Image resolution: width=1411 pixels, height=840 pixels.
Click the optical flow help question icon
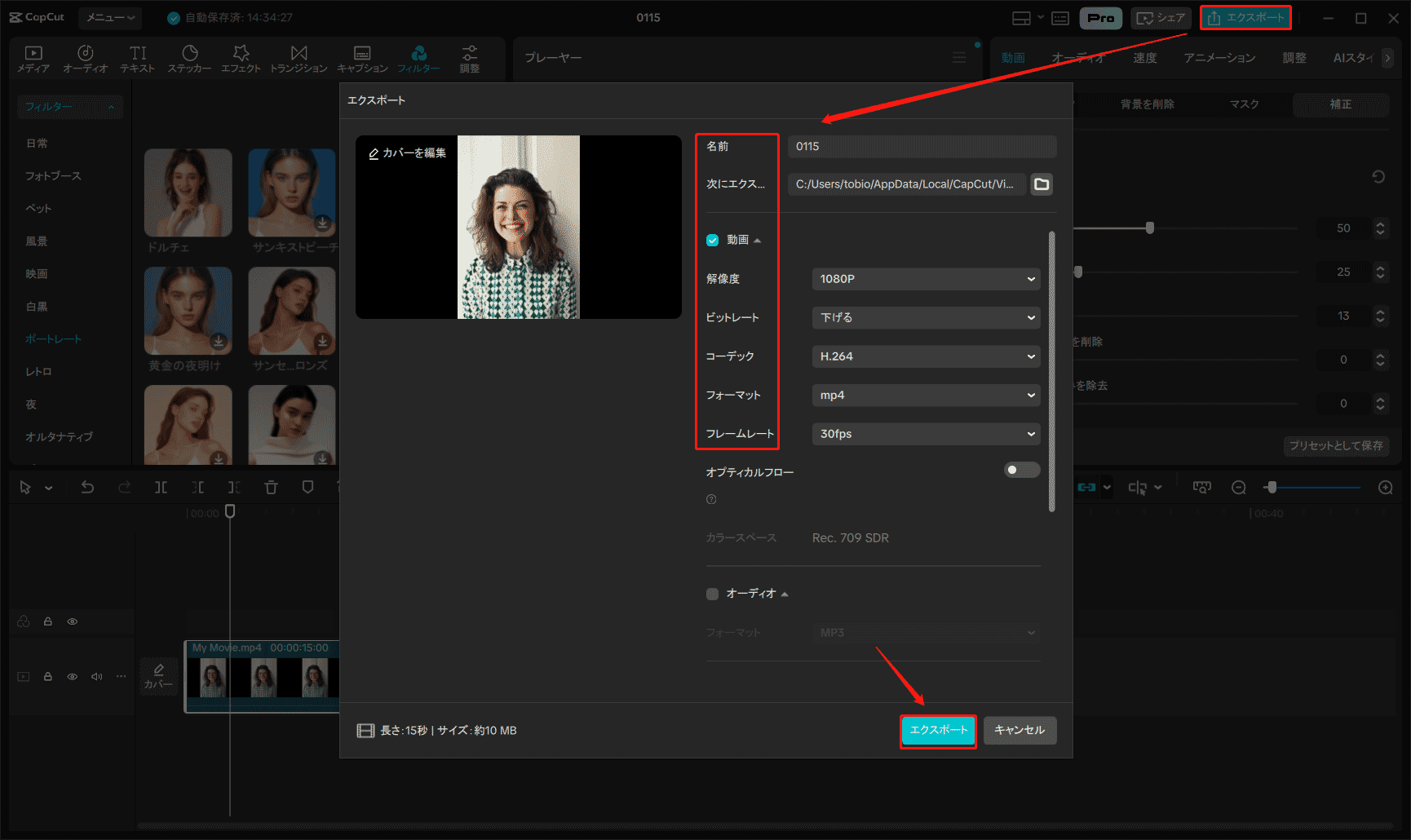tap(711, 499)
